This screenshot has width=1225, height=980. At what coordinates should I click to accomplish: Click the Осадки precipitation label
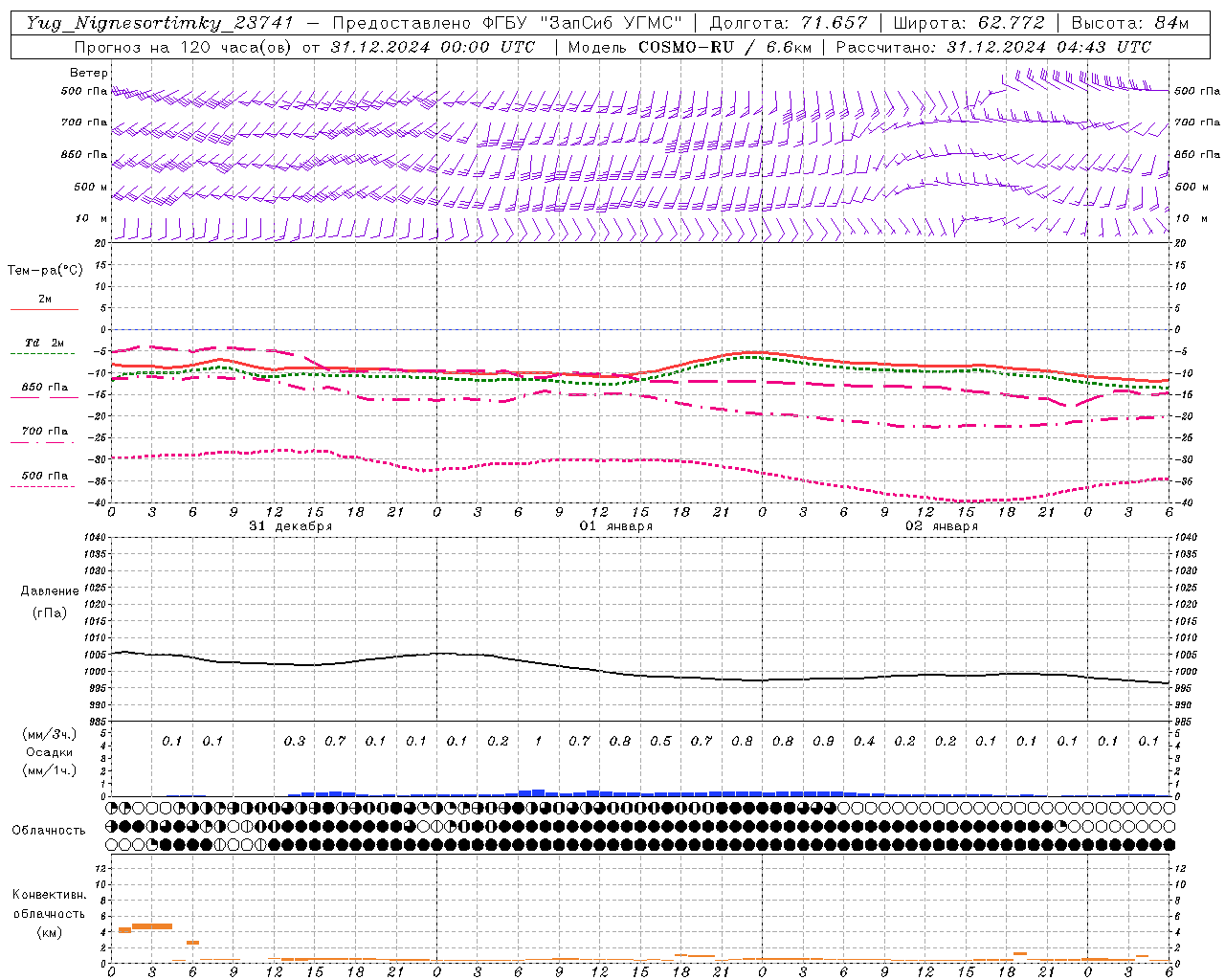click(49, 752)
